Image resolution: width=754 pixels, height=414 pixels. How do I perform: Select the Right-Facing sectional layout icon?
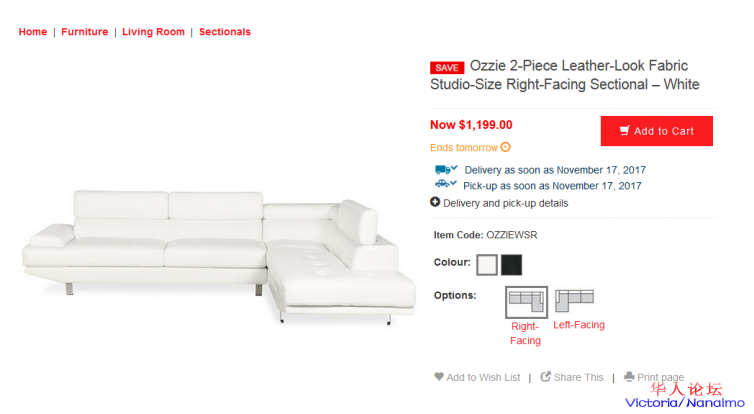coord(526,300)
